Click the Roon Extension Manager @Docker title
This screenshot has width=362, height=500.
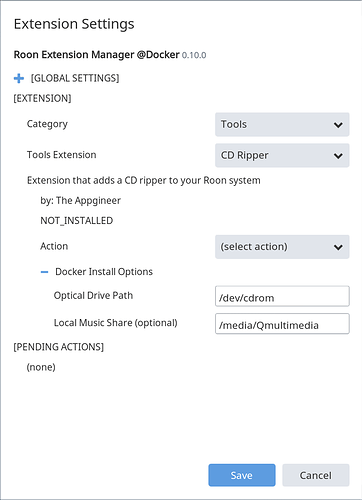(96, 55)
